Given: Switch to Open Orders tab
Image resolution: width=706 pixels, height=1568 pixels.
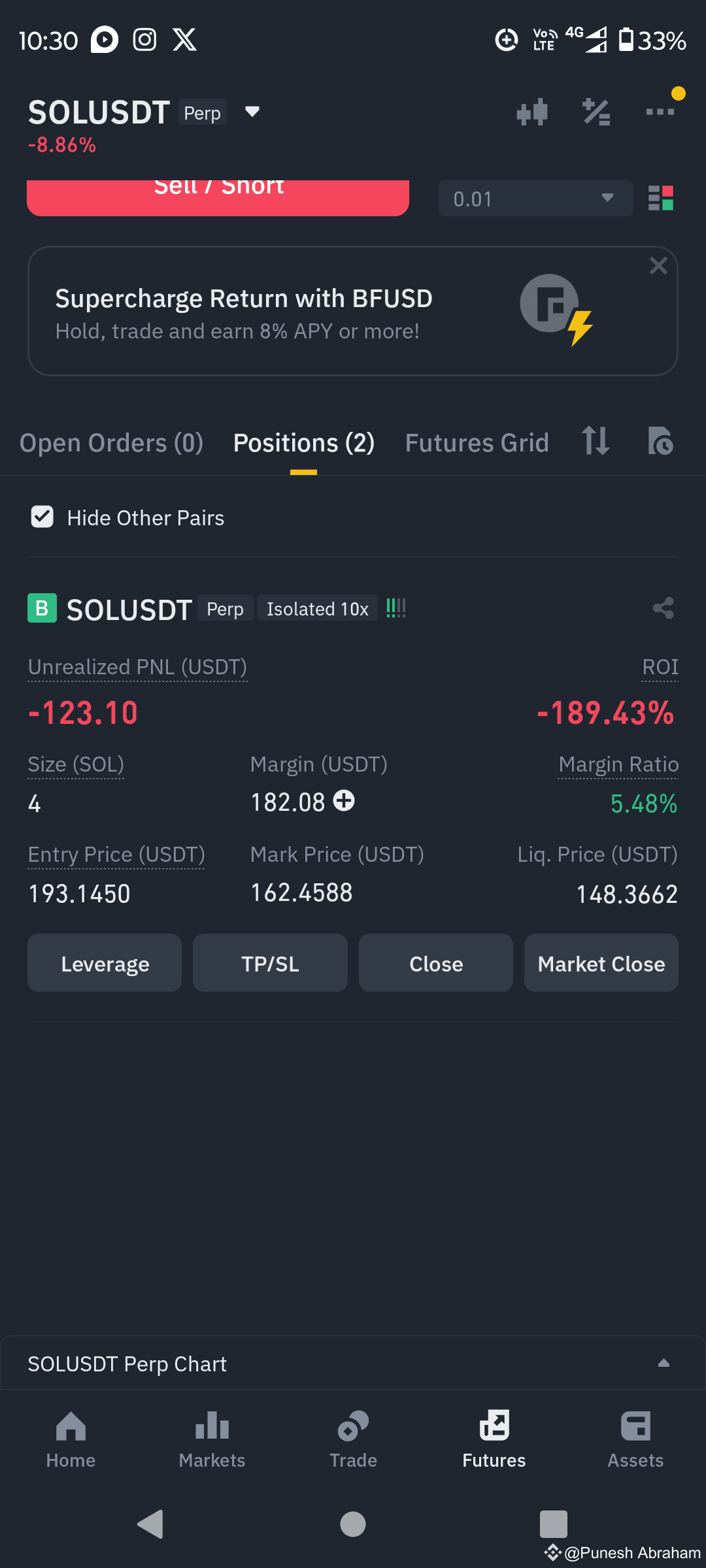Looking at the screenshot, I should (112, 443).
